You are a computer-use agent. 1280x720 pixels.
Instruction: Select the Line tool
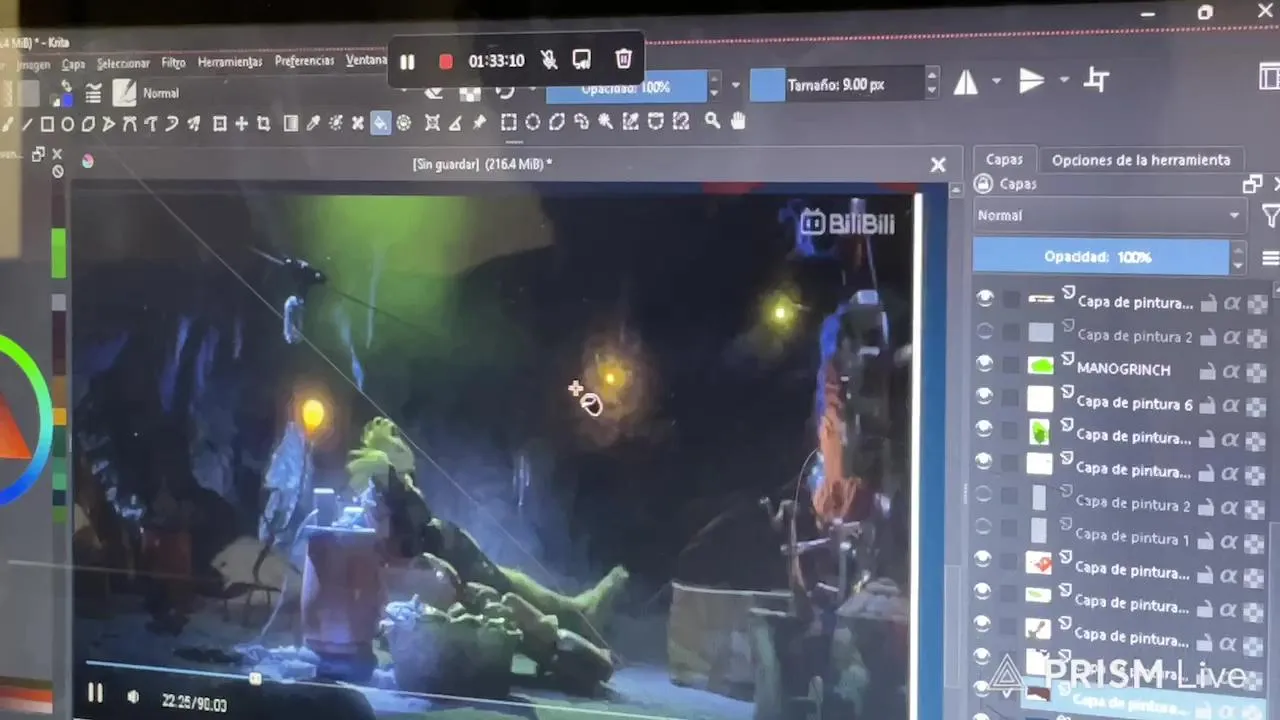(27, 125)
